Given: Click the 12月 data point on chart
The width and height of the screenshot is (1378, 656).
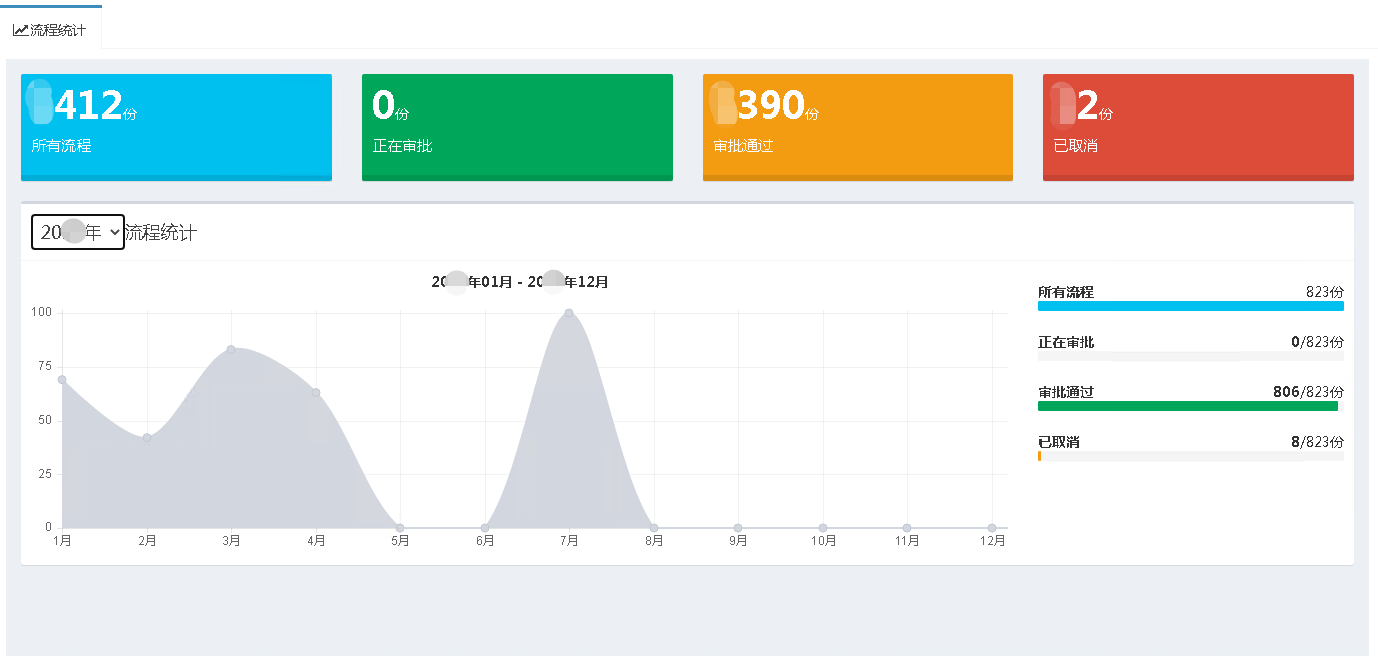Looking at the screenshot, I should 992,528.
